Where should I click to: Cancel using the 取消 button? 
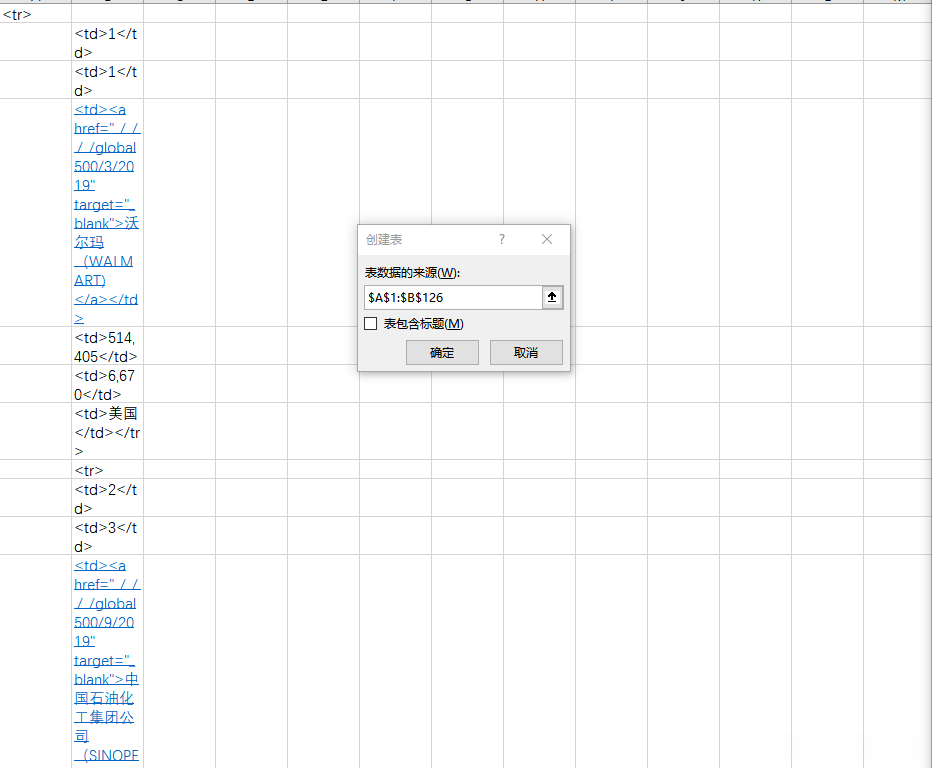526,352
